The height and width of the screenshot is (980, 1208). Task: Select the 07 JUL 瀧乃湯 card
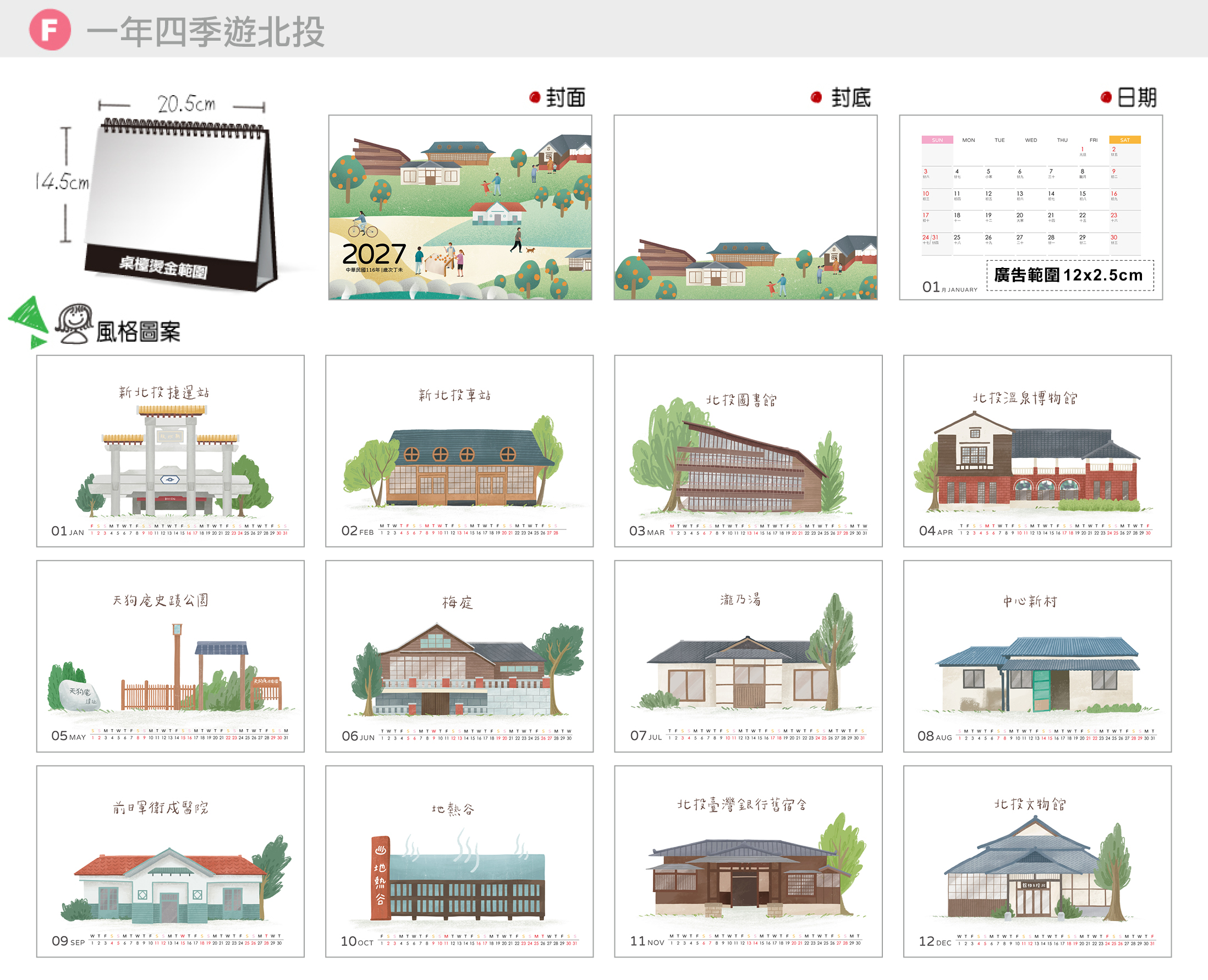[x=748, y=656]
